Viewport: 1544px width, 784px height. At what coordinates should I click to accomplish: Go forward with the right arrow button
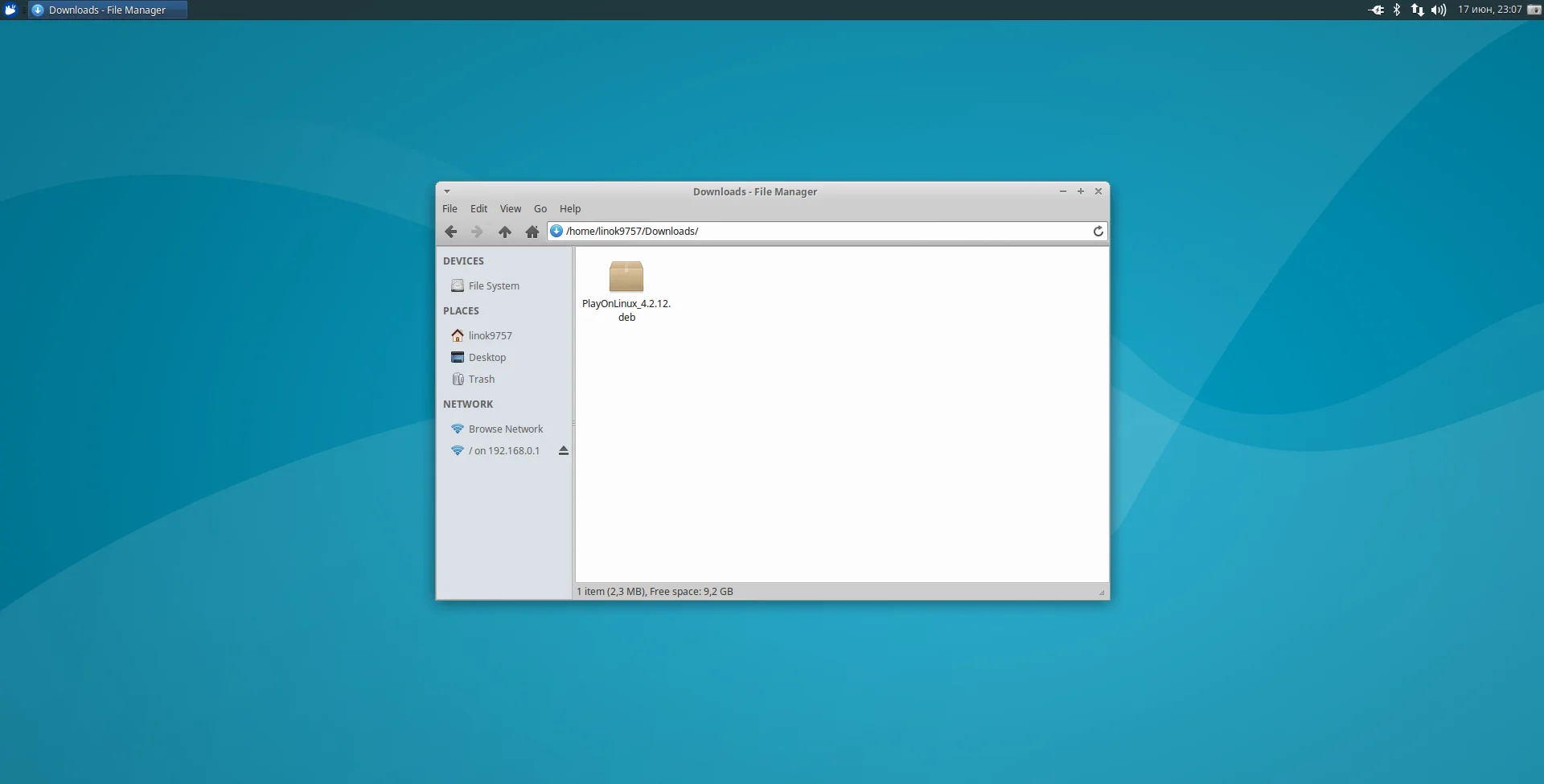478,232
